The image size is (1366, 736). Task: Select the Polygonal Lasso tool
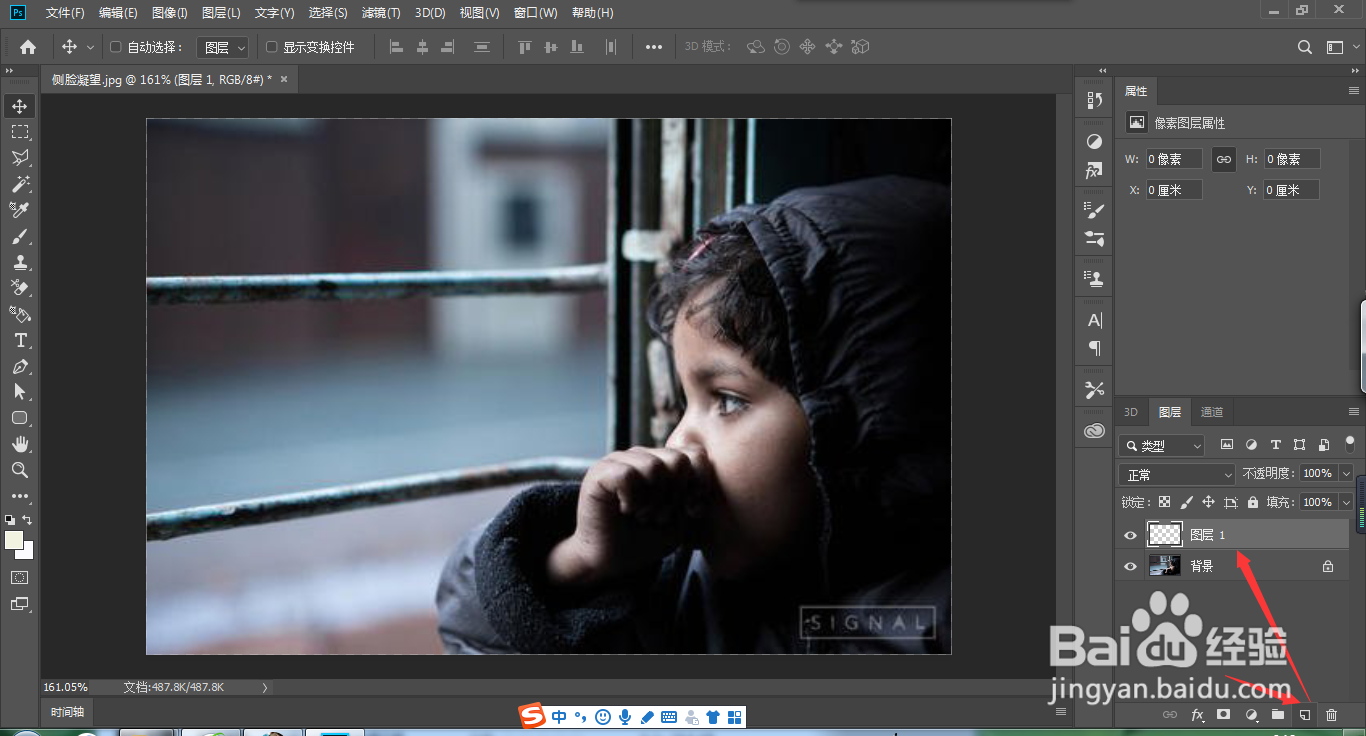click(20, 158)
